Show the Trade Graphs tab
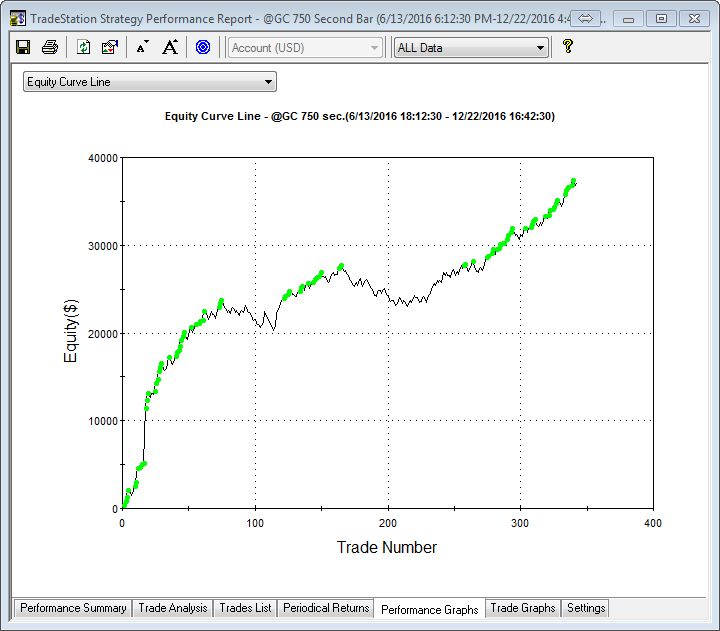The image size is (720, 631). [x=523, y=608]
